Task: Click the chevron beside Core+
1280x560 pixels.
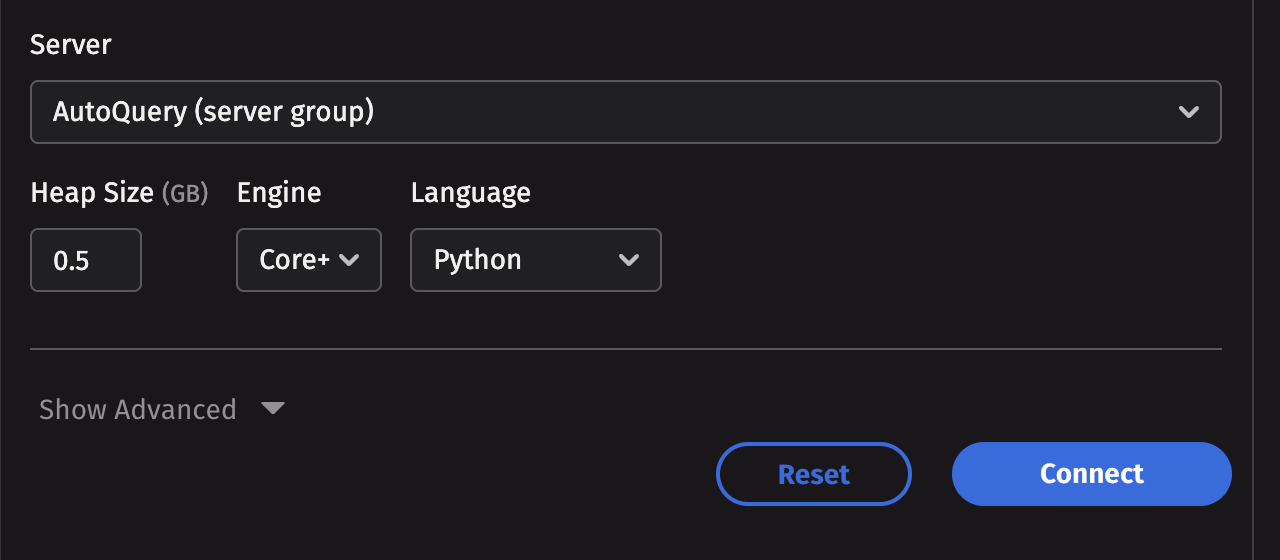Action: click(349, 260)
